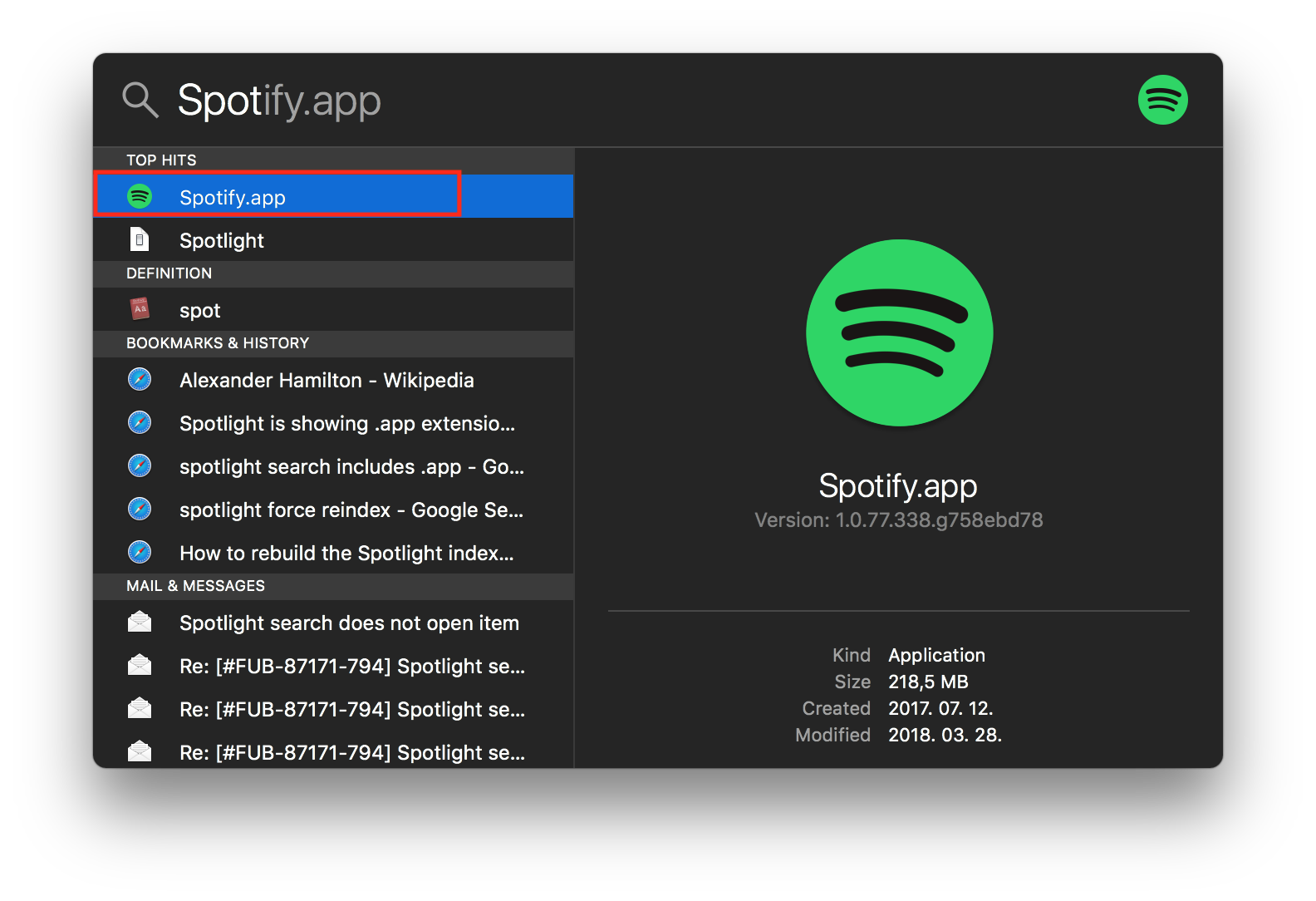Click Safari icon for How to rebuild
1316x901 pixels.
[140, 552]
